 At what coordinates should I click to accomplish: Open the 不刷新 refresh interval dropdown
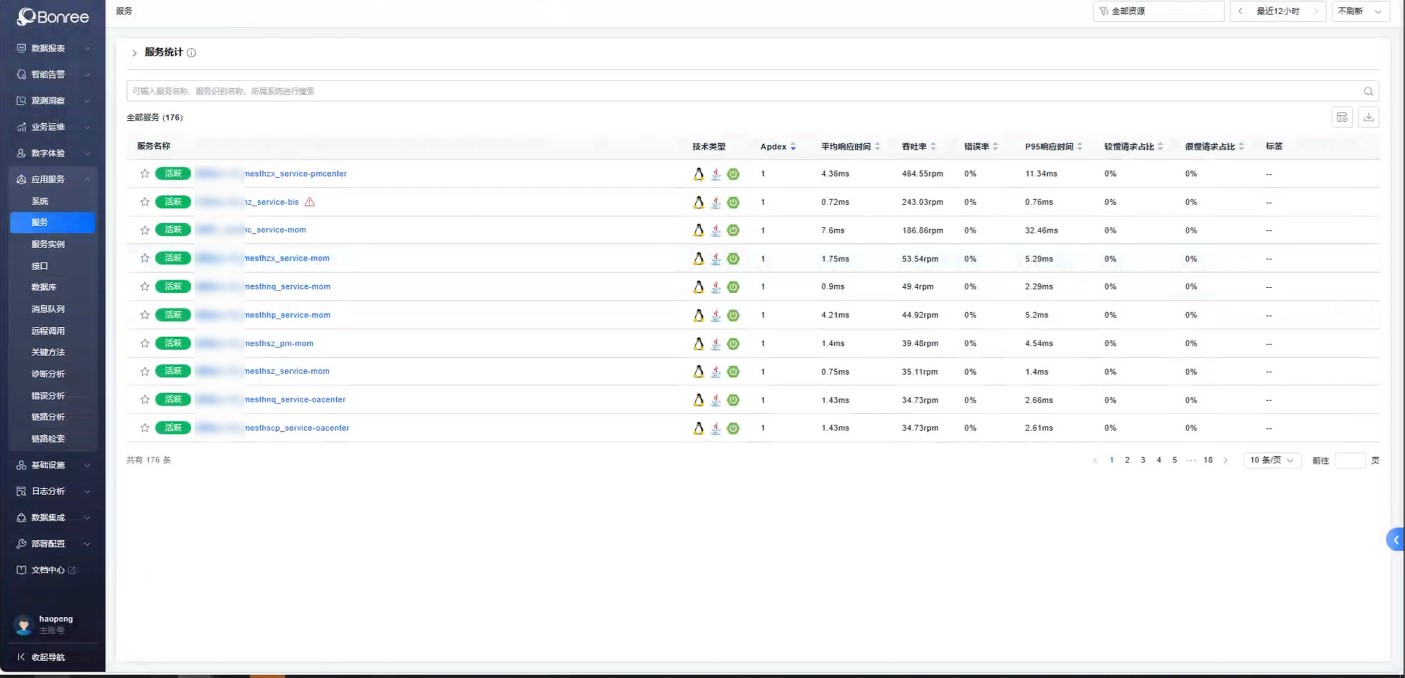[x=1360, y=11]
